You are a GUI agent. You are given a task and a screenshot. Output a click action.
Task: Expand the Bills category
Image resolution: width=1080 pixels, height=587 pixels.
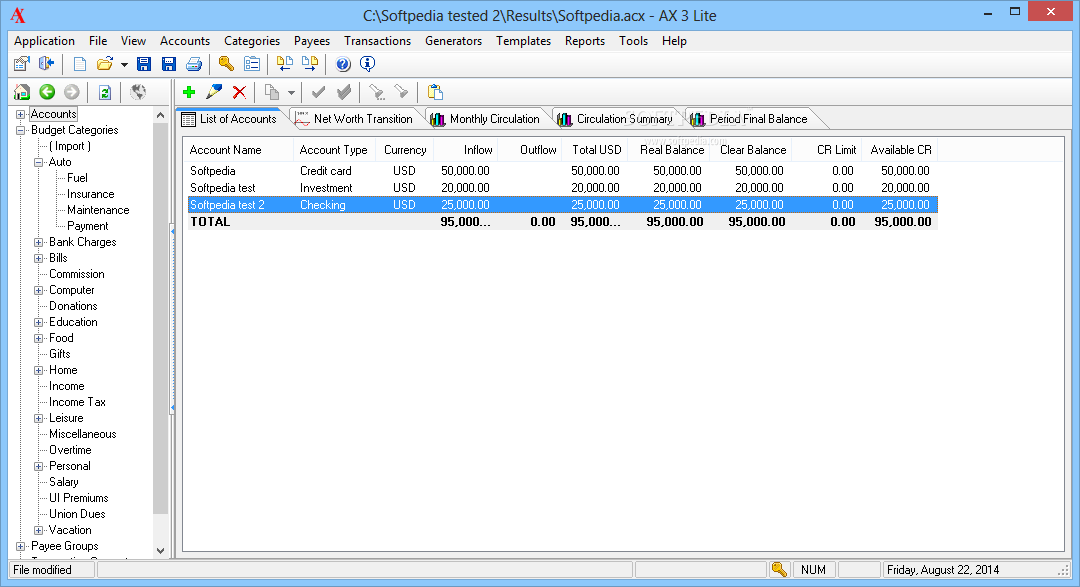pyautogui.click(x=39, y=258)
